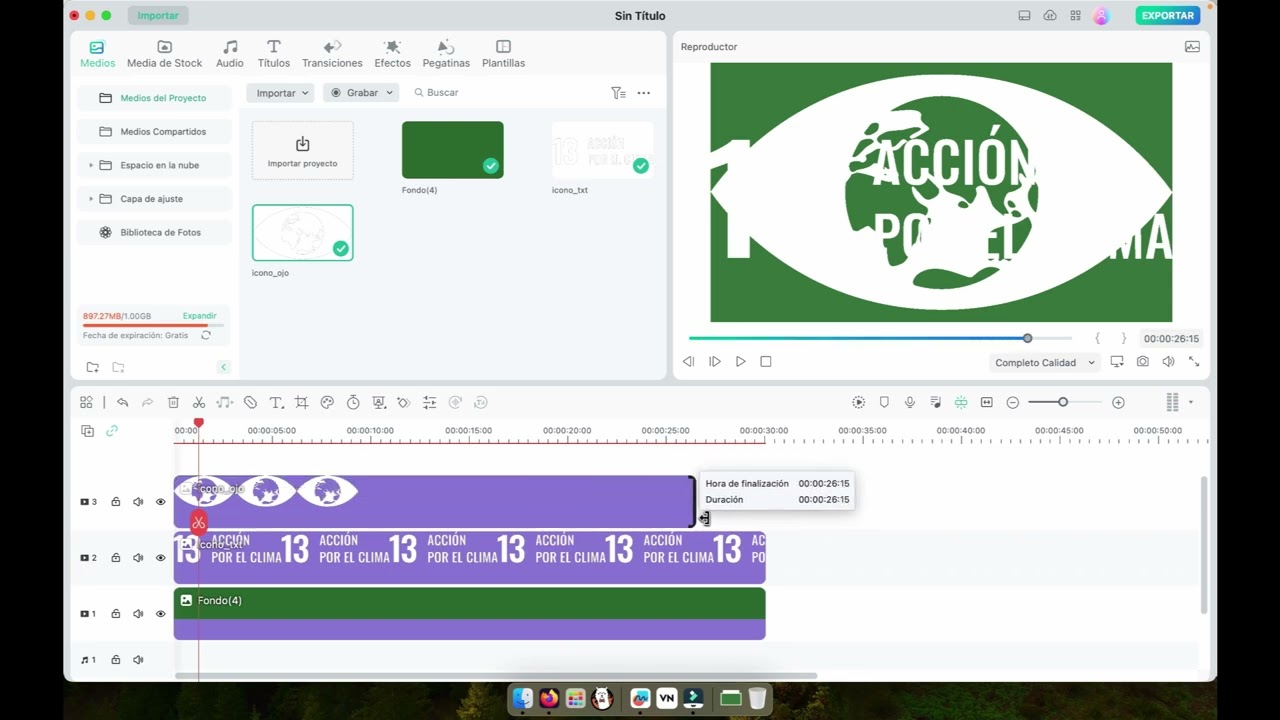This screenshot has height=720, width=1280.
Task: Undo the last action
Action: 122,402
